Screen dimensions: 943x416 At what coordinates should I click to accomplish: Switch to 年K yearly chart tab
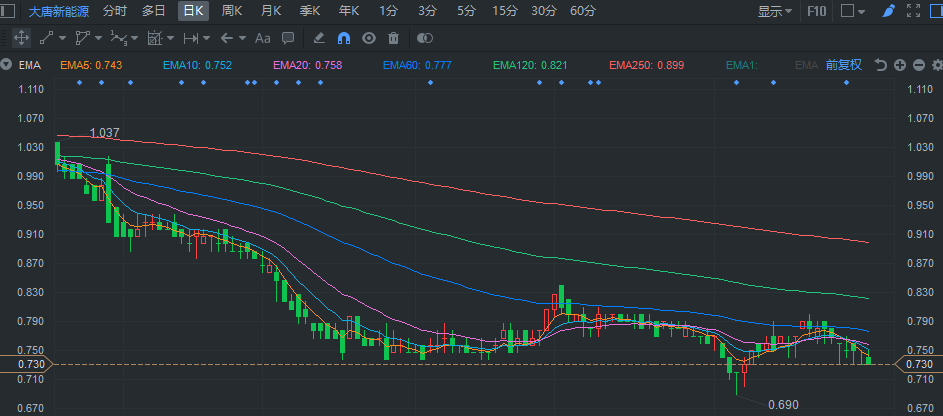(x=349, y=11)
